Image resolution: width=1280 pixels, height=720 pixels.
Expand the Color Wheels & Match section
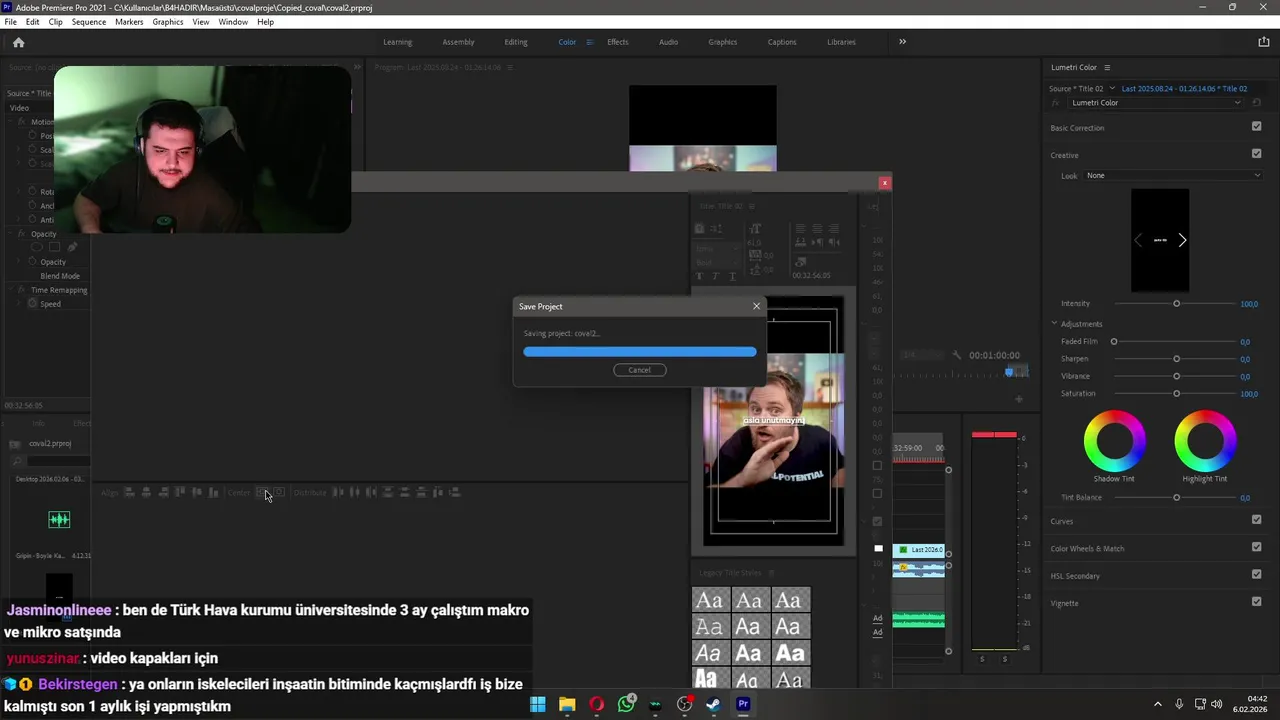(x=1087, y=549)
